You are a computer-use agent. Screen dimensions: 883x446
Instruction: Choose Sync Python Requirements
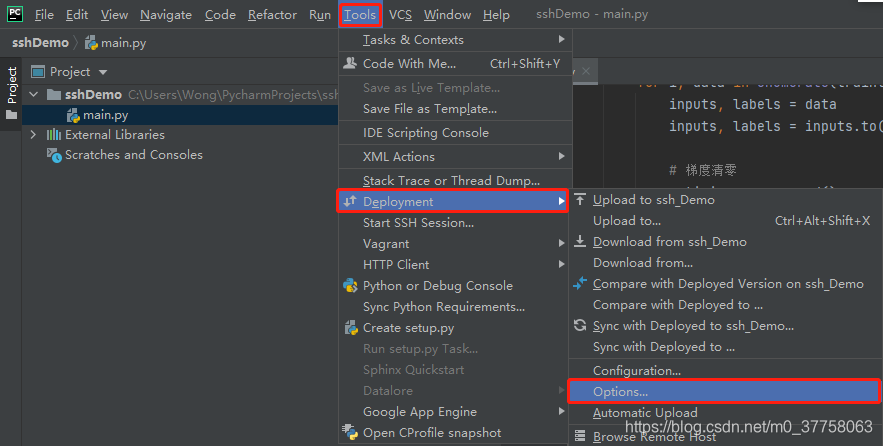455,307
